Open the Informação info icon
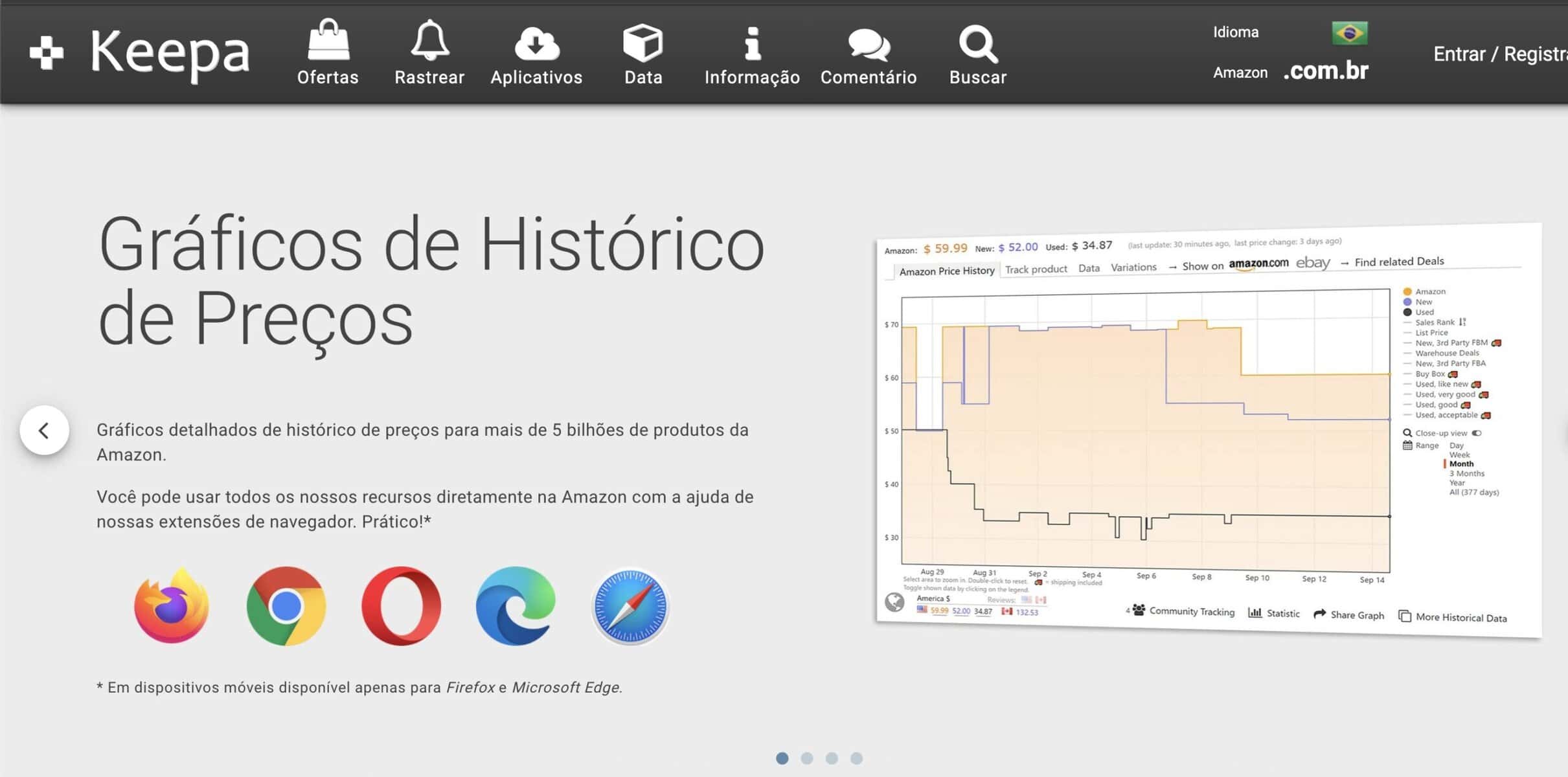This screenshot has width=1568, height=777. 752,43
